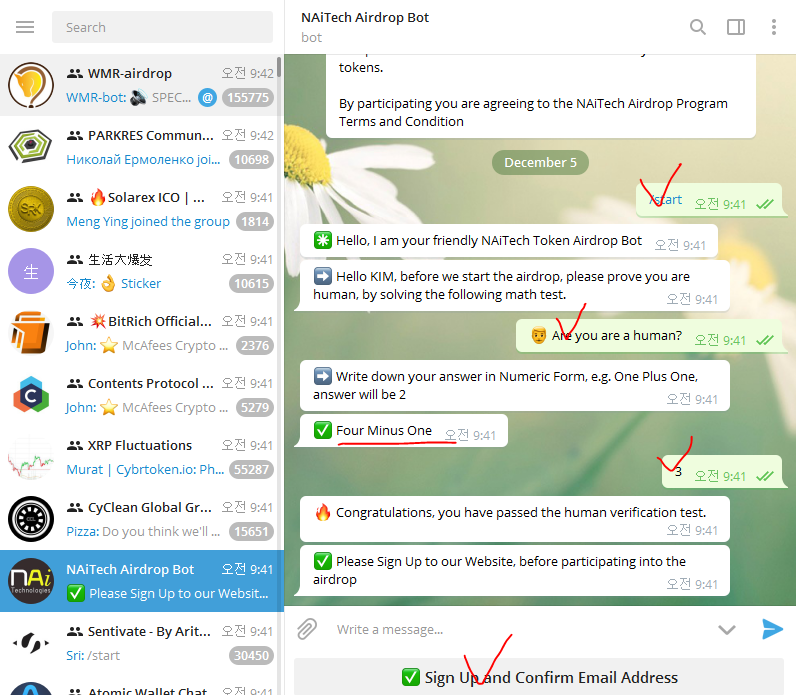Screen dimensions: 796x695
Task: Open the three-dot chat options menu
Action: (774, 27)
